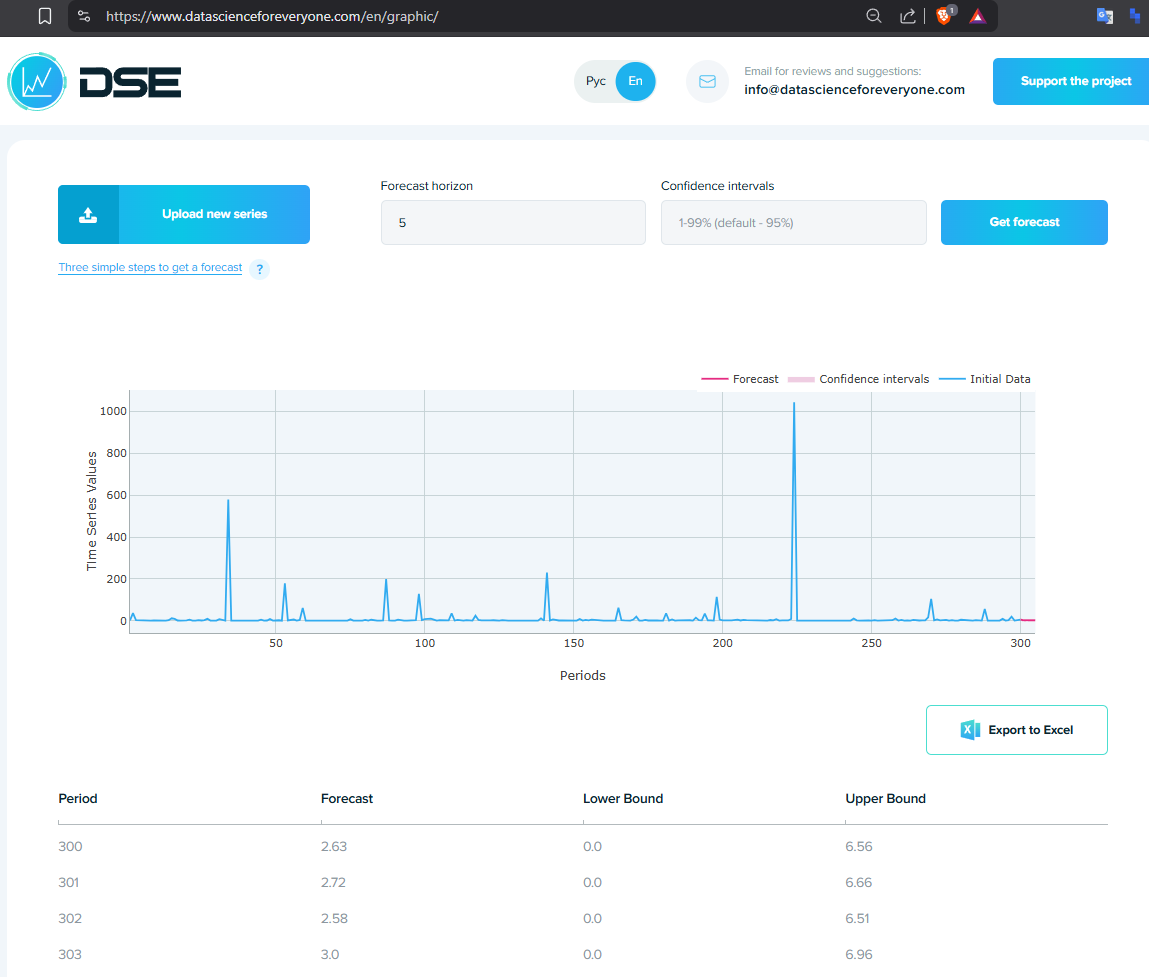The height and width of the screenshot is (977, 1149).
Task: Click upper bound value 6.56
Action: pos(859,846)
